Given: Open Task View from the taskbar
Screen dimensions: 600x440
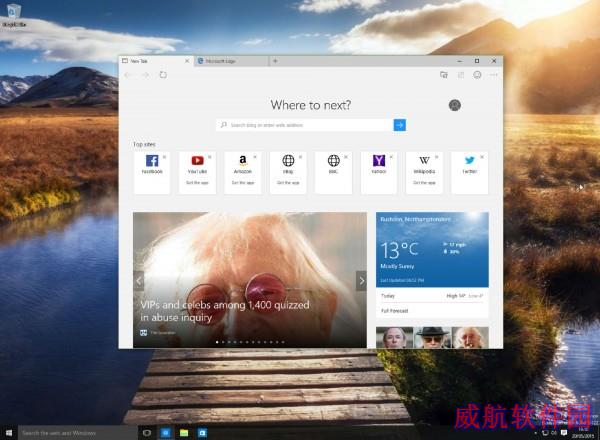Looking at the screenshot, I should tap(147, 433).
